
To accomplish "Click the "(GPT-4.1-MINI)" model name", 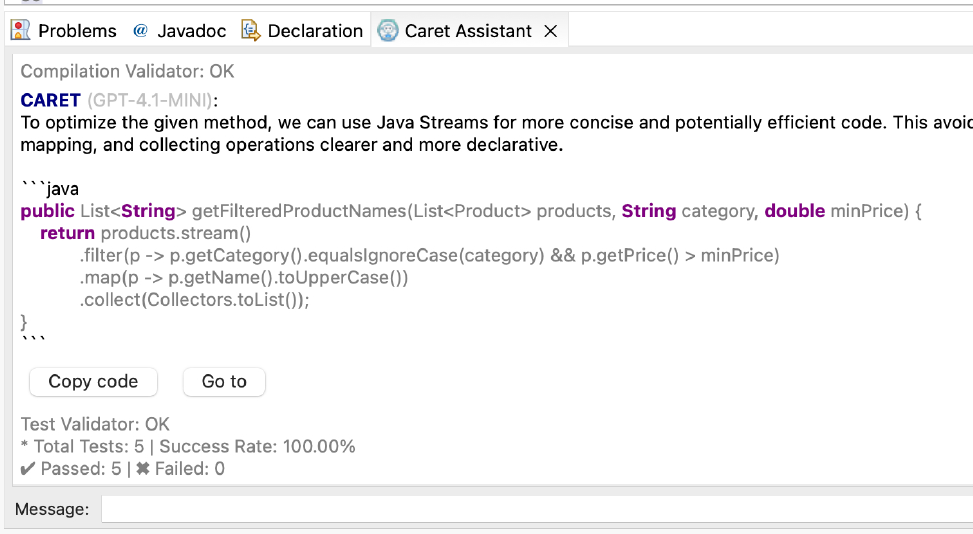I will coord(150,100).
